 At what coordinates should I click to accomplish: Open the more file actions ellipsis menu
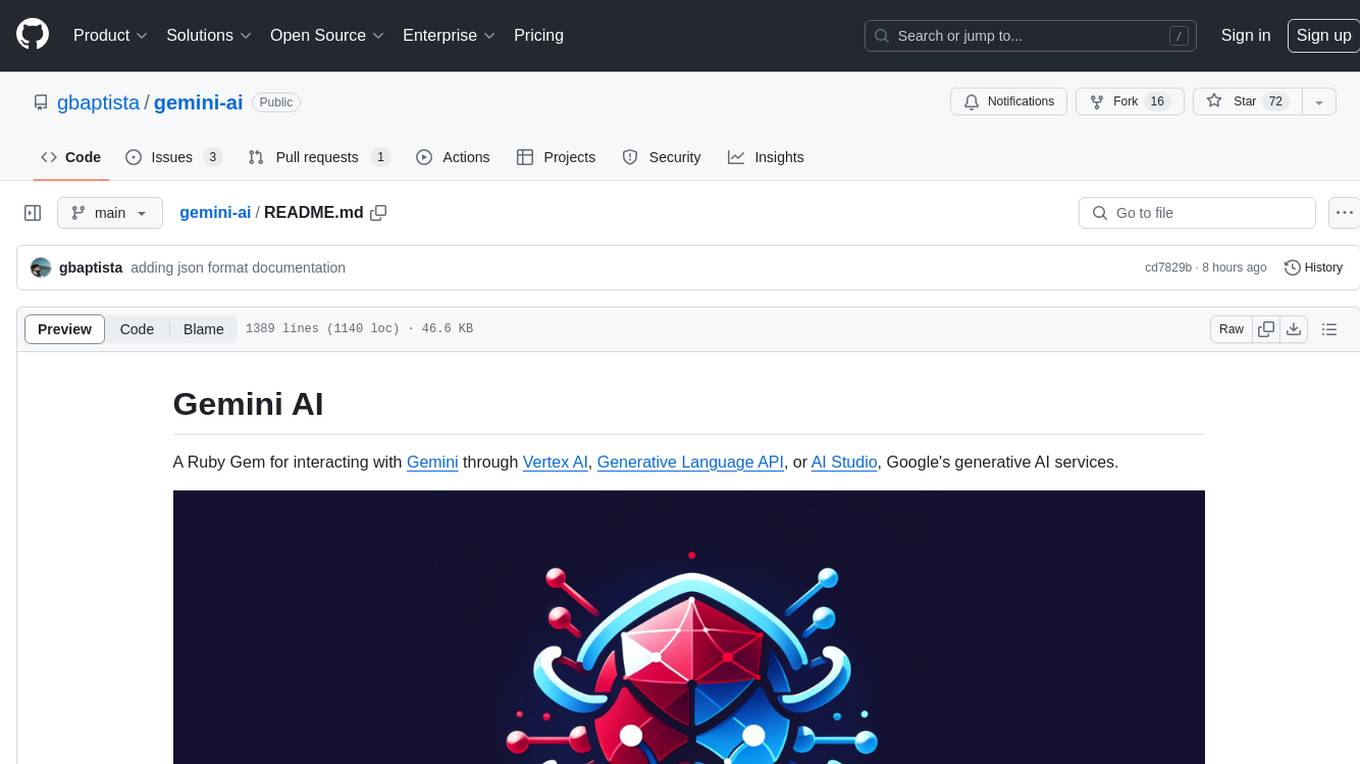(x=1344, y=213)
